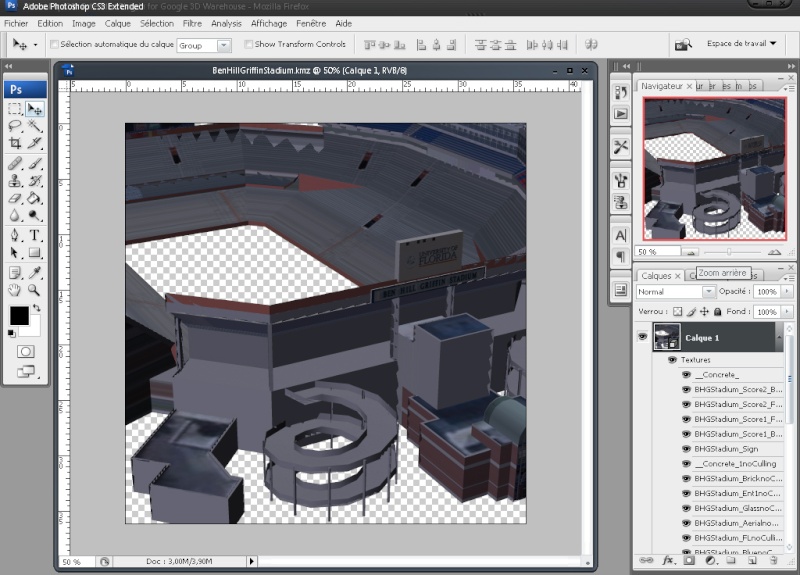Screen dimensions: 800x575
Task: Select the History Brush tool
Action: (35, 181)
